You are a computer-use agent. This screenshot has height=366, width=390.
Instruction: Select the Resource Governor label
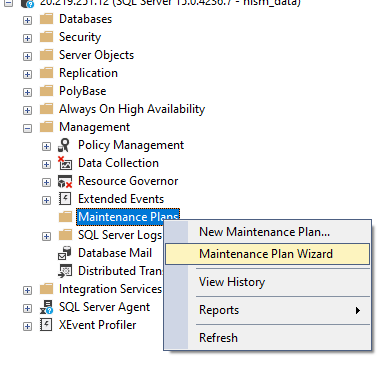pos(128,181)
